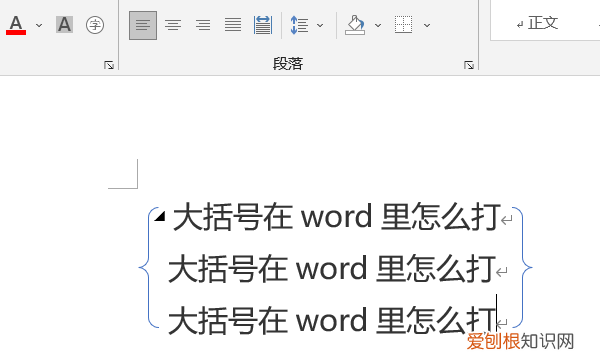Viewport: 600px width, 360px height.
Task: Click the second line of document text
Action: point(332,269)
